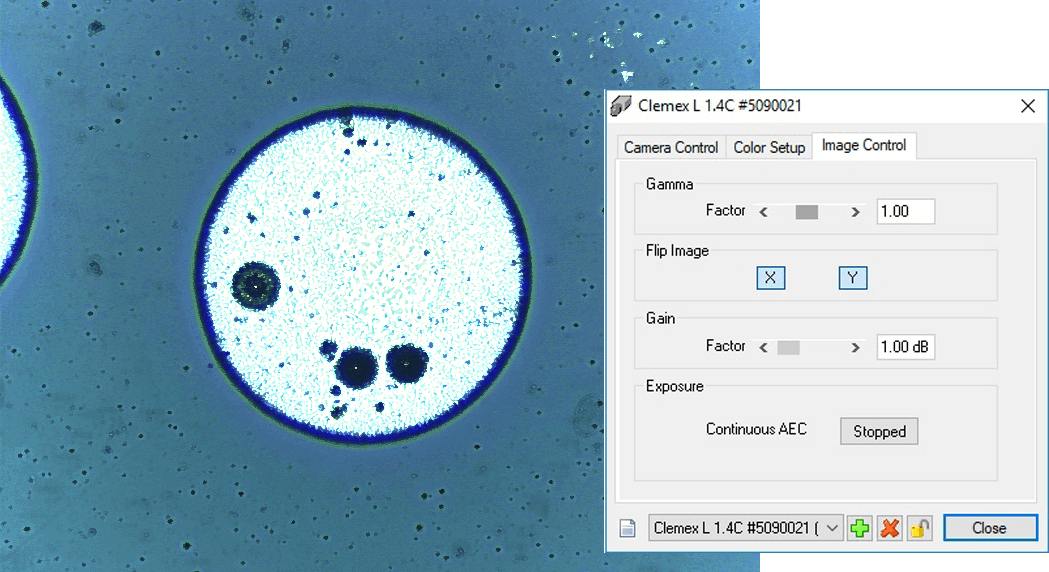The image size is (1049, 572).
Task: Click the Gamma Factor slider thumb
Action: click(807, 212)
